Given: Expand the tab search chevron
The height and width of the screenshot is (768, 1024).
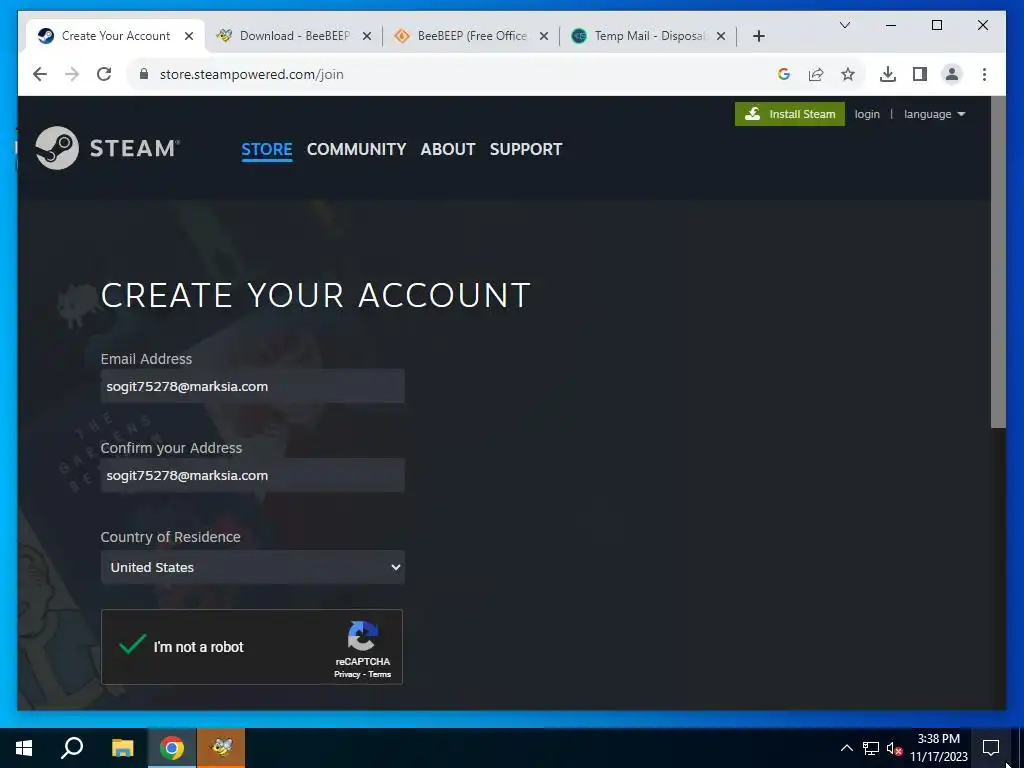Looking at the screenshot, I should [x=844, y=25].
